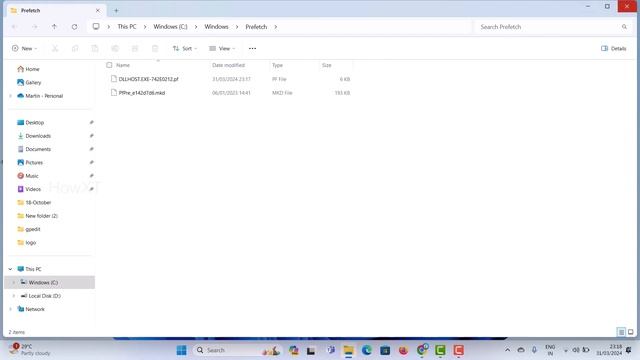Image resolution: width=640 pixels, height=360 pixels.
Task: Open Task View from the taskbar
Action: [x=311, y=350]
